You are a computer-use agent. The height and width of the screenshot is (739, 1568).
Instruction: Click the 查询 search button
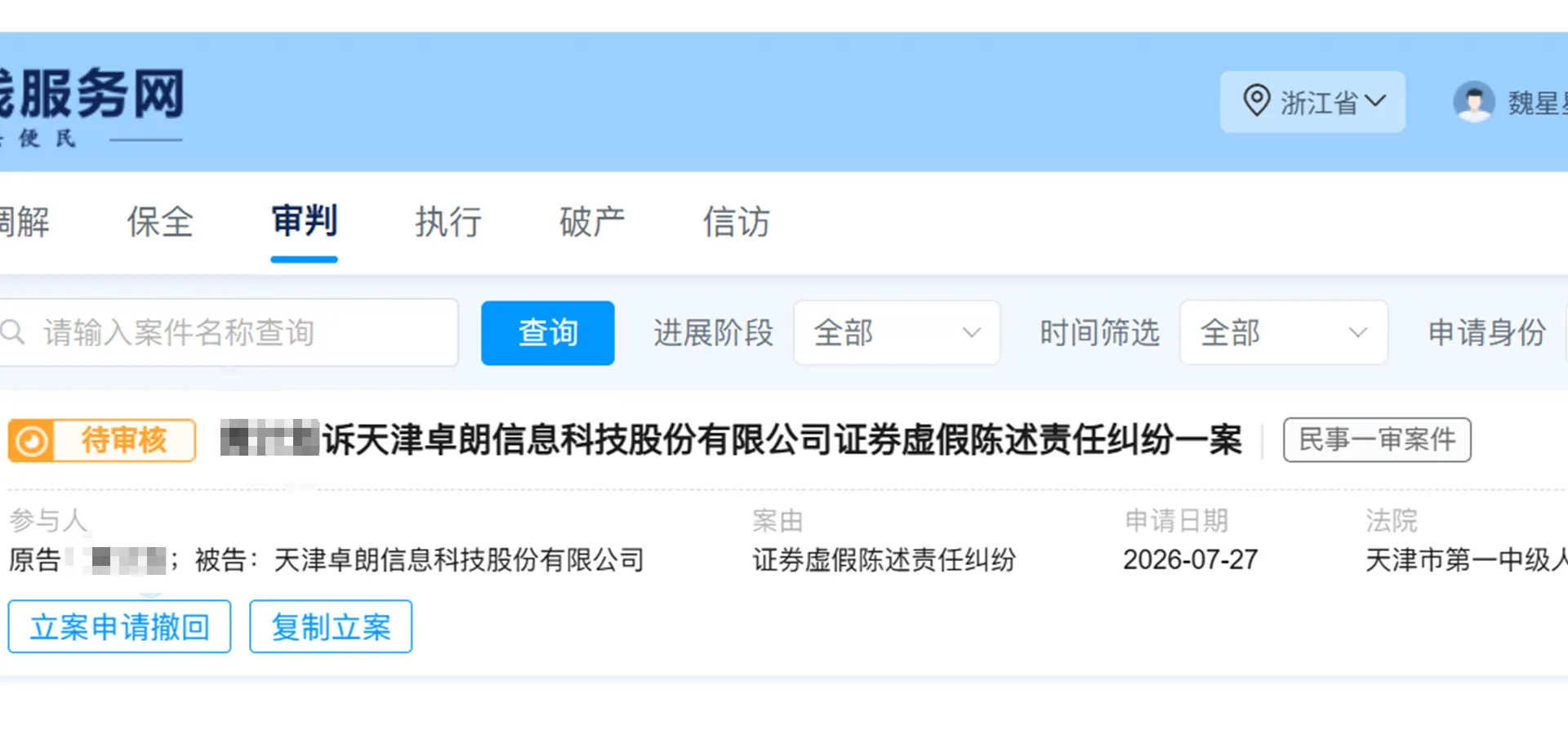pos(548,332)
